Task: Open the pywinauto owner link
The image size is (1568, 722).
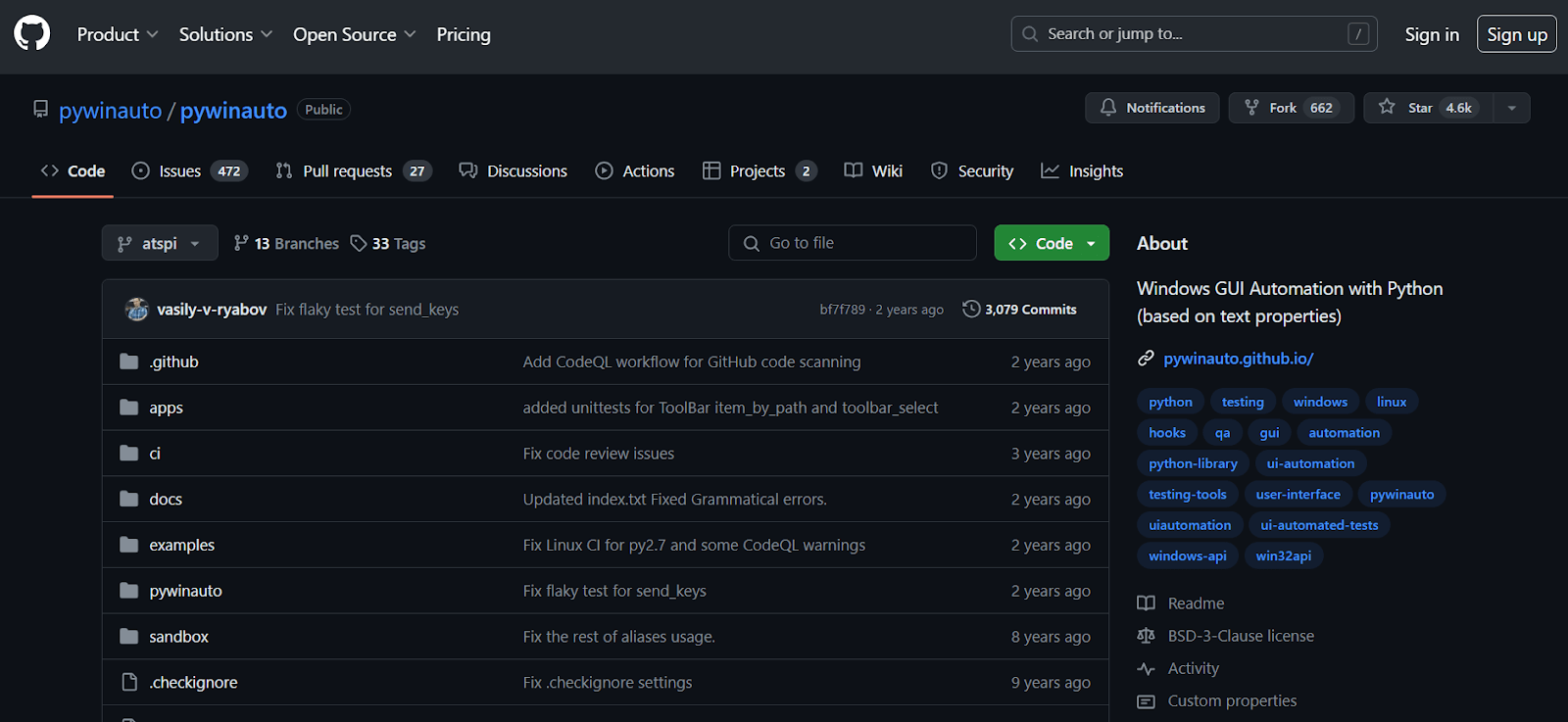Action: (x=110, y=110)
